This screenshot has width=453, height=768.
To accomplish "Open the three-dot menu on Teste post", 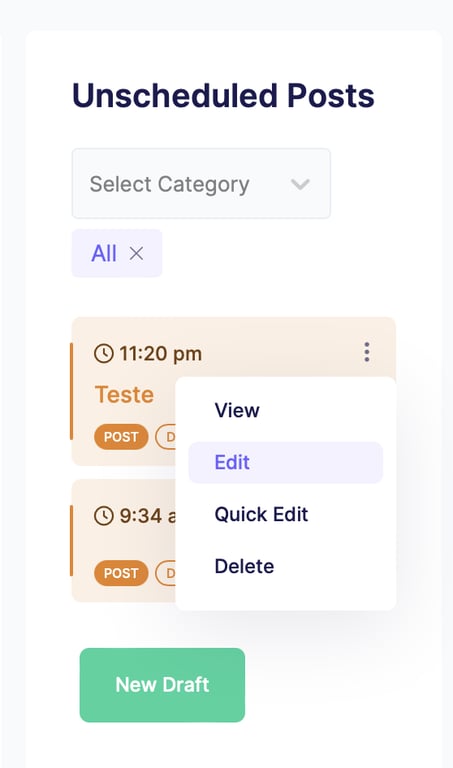I will click(367, 352).
